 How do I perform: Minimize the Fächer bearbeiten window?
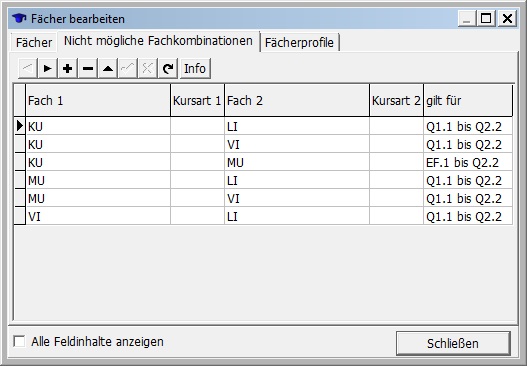tap(467, 18)
